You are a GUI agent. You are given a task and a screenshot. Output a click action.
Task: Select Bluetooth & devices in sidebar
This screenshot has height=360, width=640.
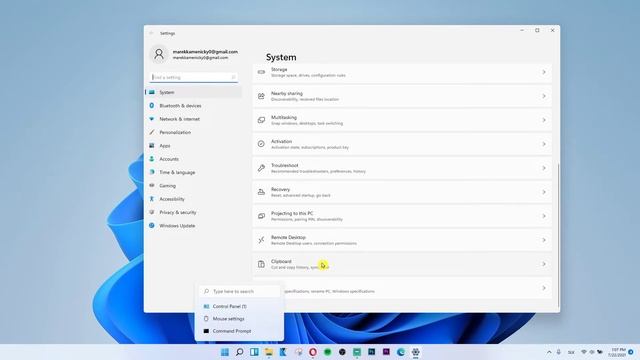(193, 106)
